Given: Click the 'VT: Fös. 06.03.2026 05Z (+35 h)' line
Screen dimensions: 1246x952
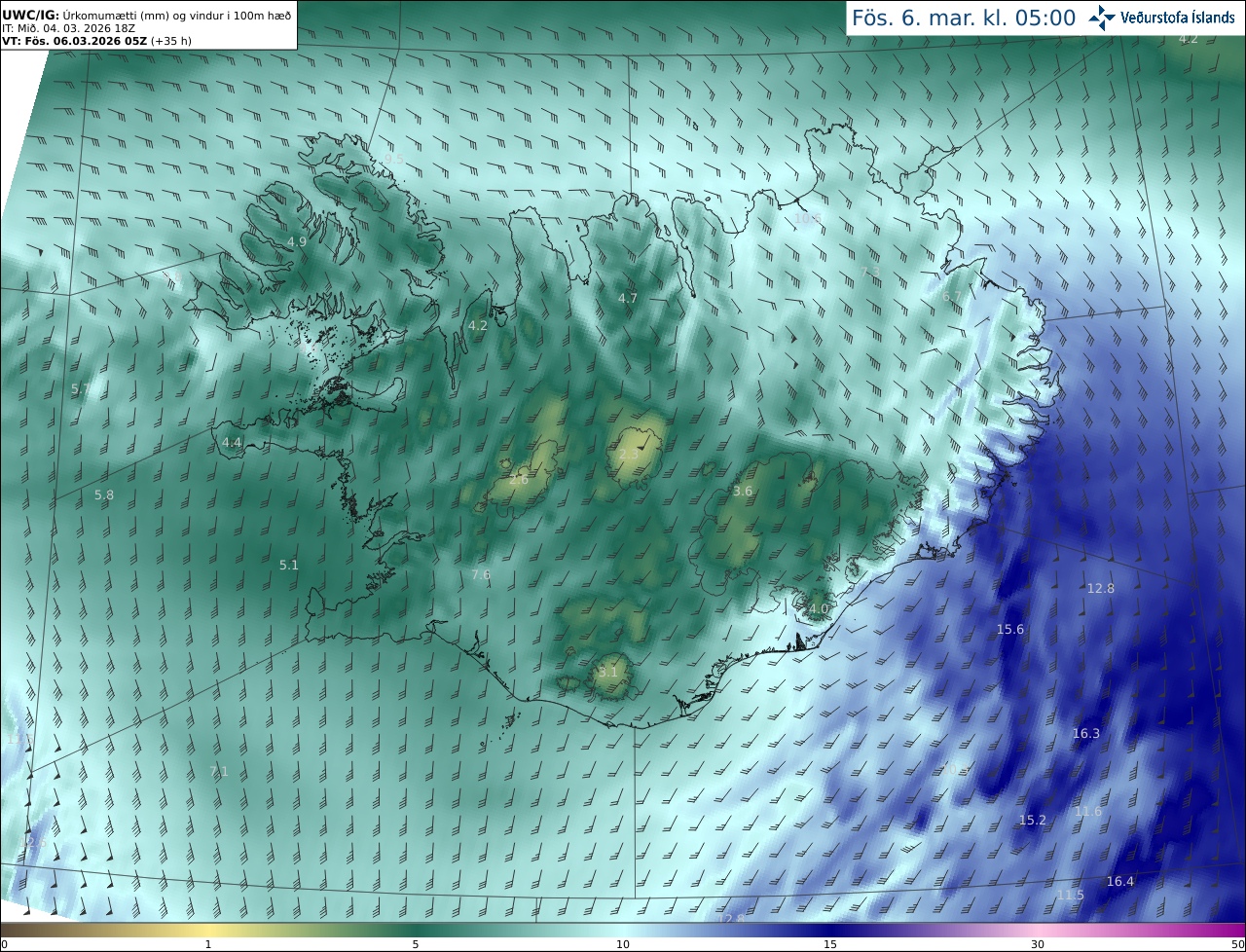Looking at the screenshot, I should [95, 41].
